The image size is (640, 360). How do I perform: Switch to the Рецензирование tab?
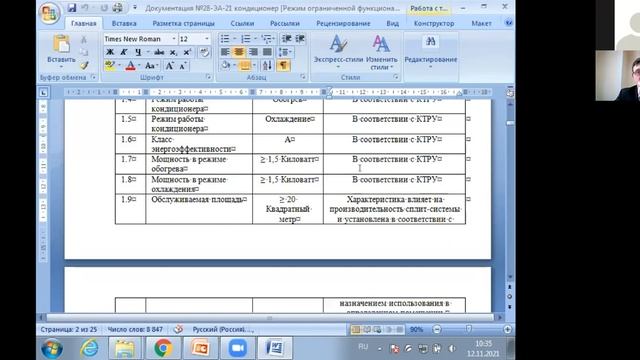(343, 23)
